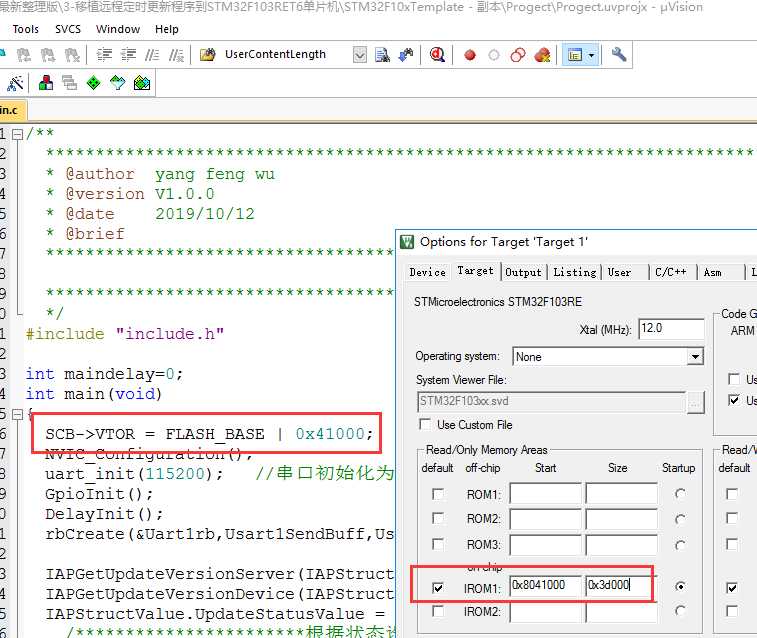Click the µVision icon in Options dialog title

(x=407, y=241)
